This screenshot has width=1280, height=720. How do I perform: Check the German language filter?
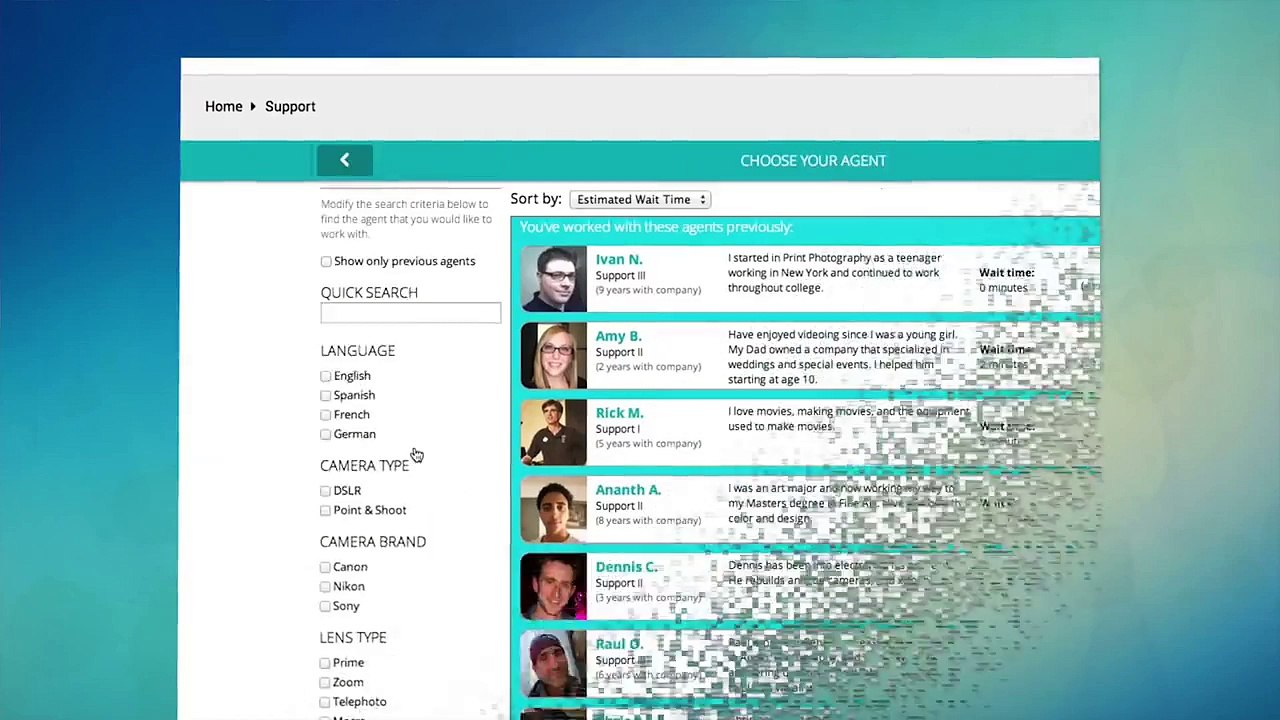[326, 434]
